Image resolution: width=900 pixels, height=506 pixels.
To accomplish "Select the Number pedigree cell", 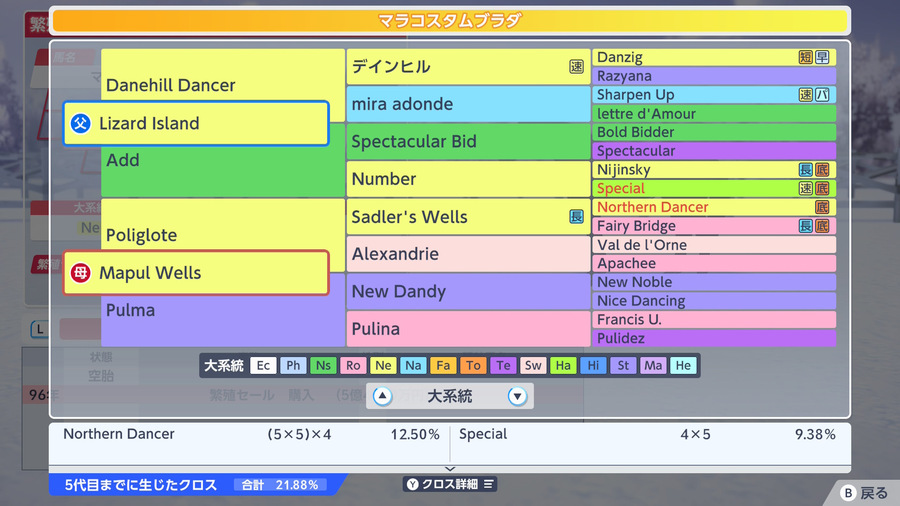I will [x=468, y=179].
